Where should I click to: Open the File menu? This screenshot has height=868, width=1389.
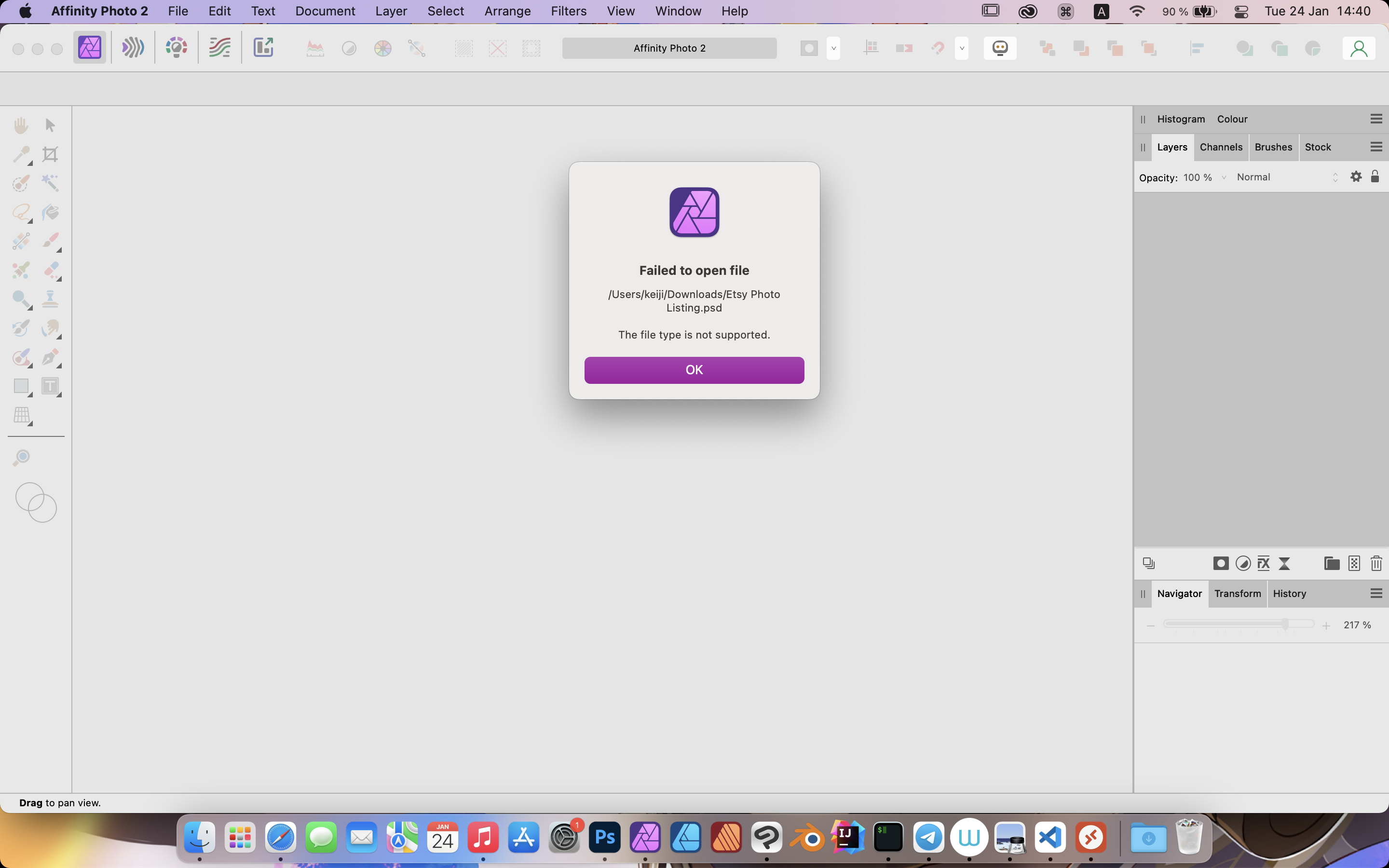[178, 12]
